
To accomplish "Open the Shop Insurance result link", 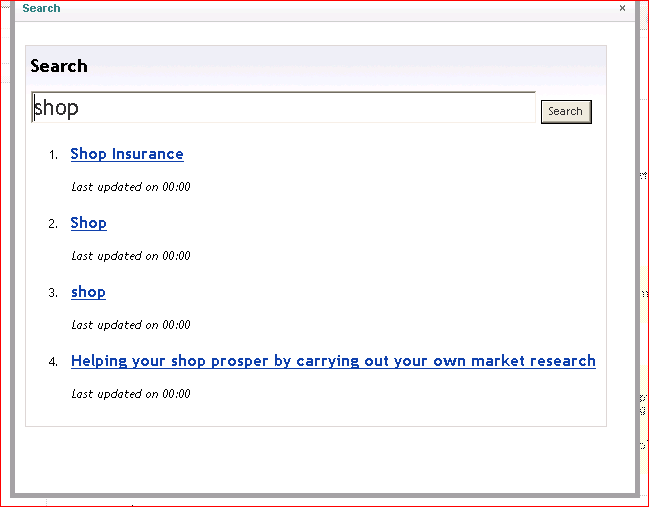I will coord(127,154).
